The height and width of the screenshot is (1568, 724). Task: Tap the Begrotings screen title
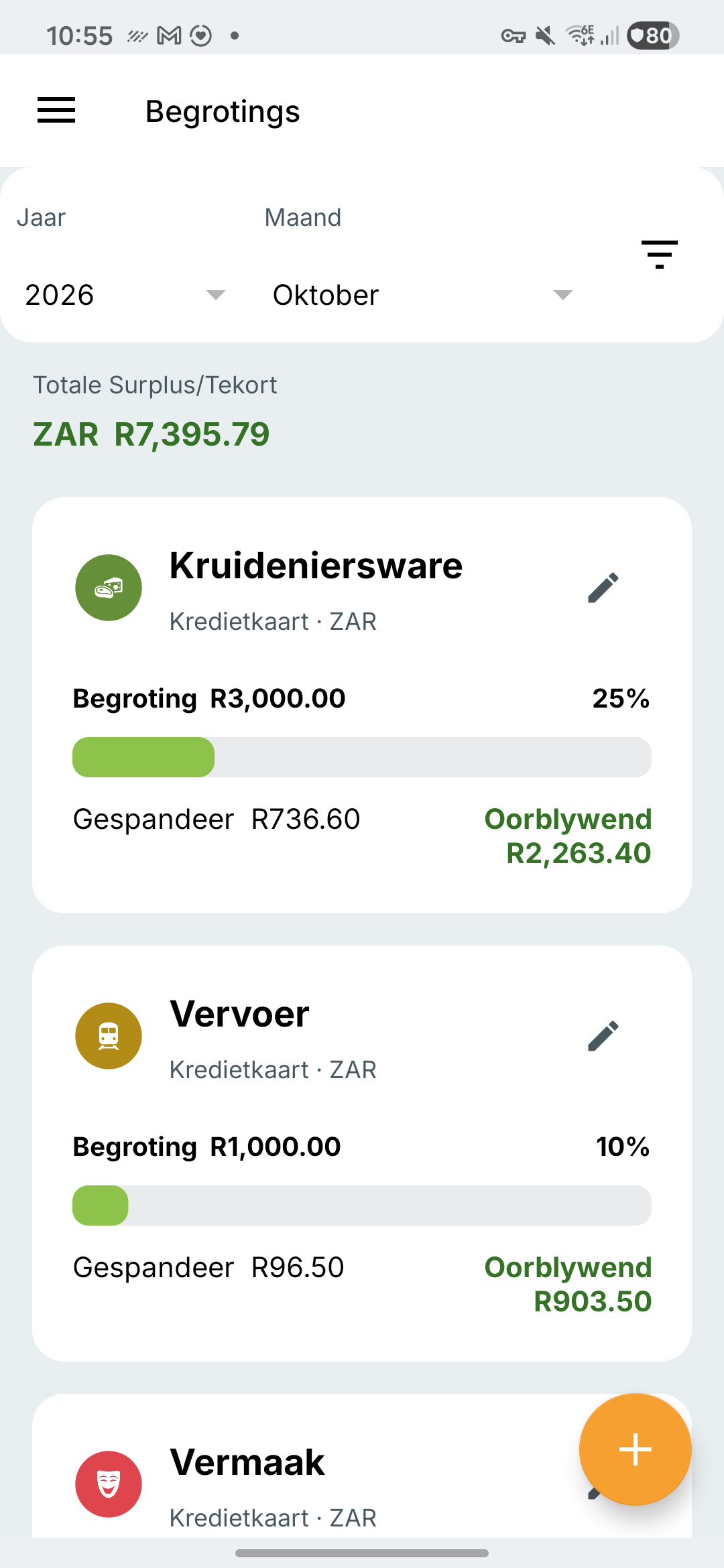(x=223, y=111)
